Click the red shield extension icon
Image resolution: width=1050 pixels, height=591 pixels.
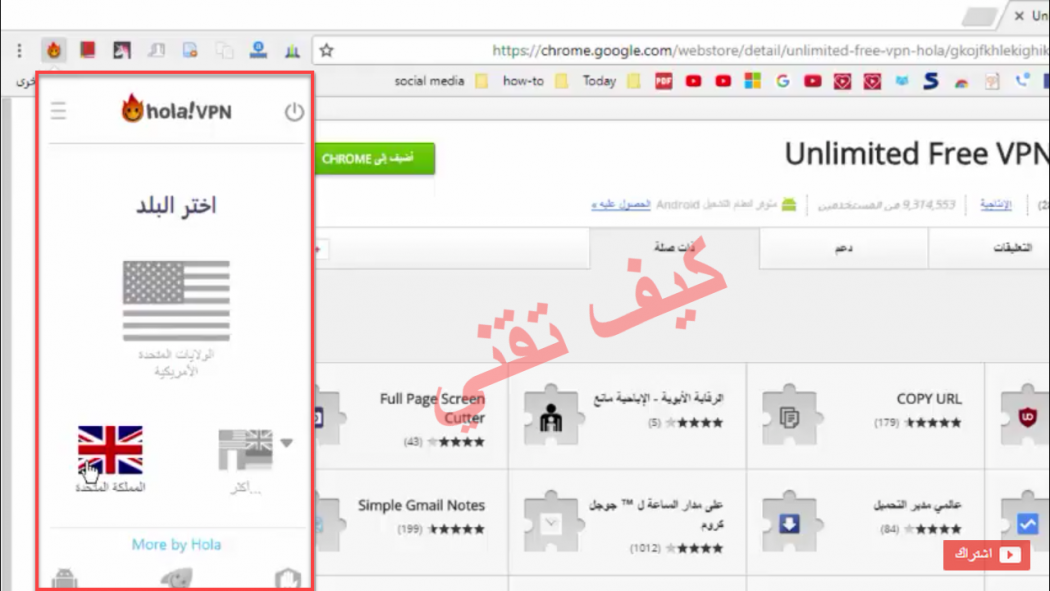click(x=1027, y=416)
